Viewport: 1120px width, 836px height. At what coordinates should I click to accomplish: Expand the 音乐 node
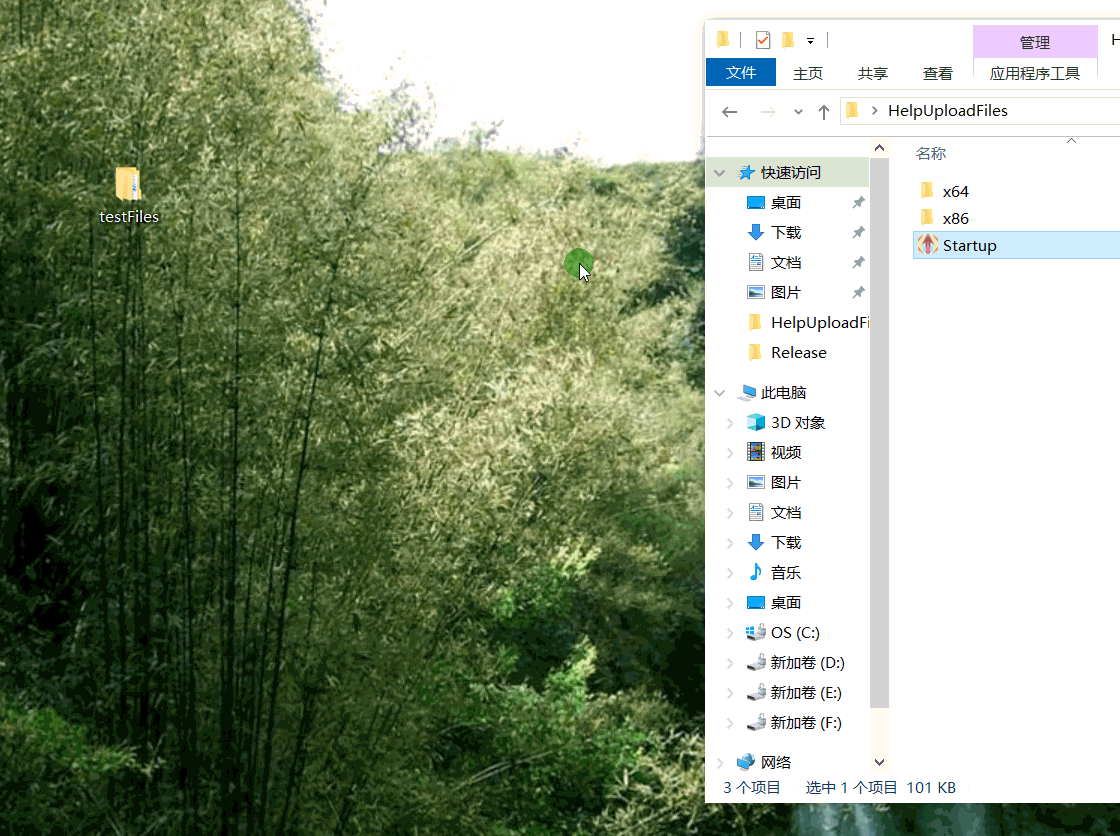coord(729,573)
